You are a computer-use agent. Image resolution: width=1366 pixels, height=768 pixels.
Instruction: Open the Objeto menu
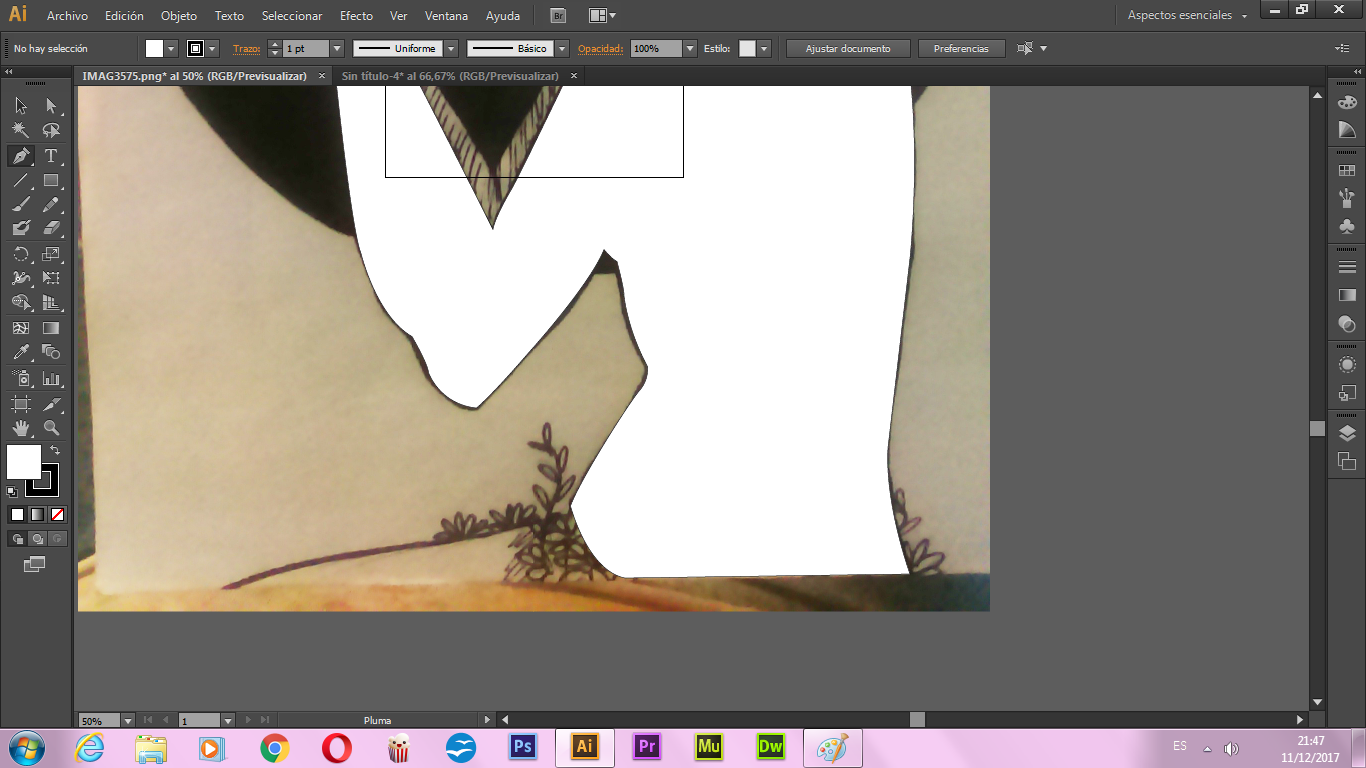(179, 16)
